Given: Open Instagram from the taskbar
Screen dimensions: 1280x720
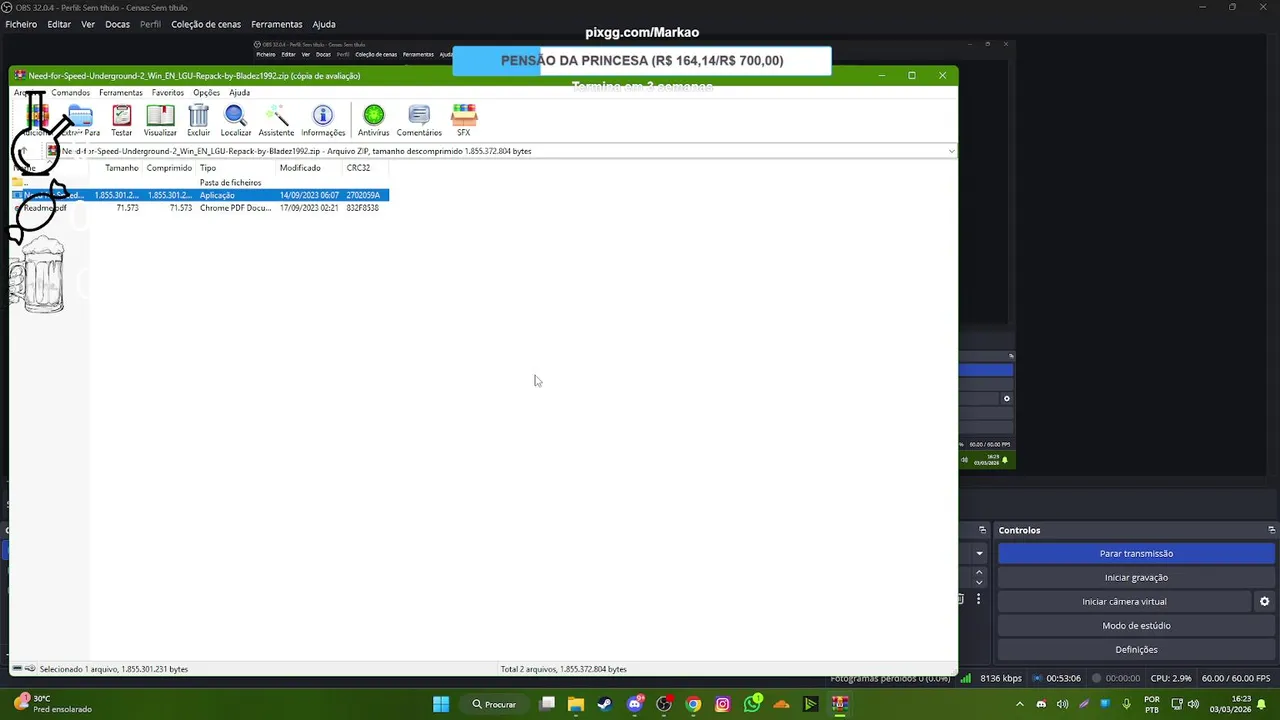Looking at the screenshot, I should [x=722, y=704].
